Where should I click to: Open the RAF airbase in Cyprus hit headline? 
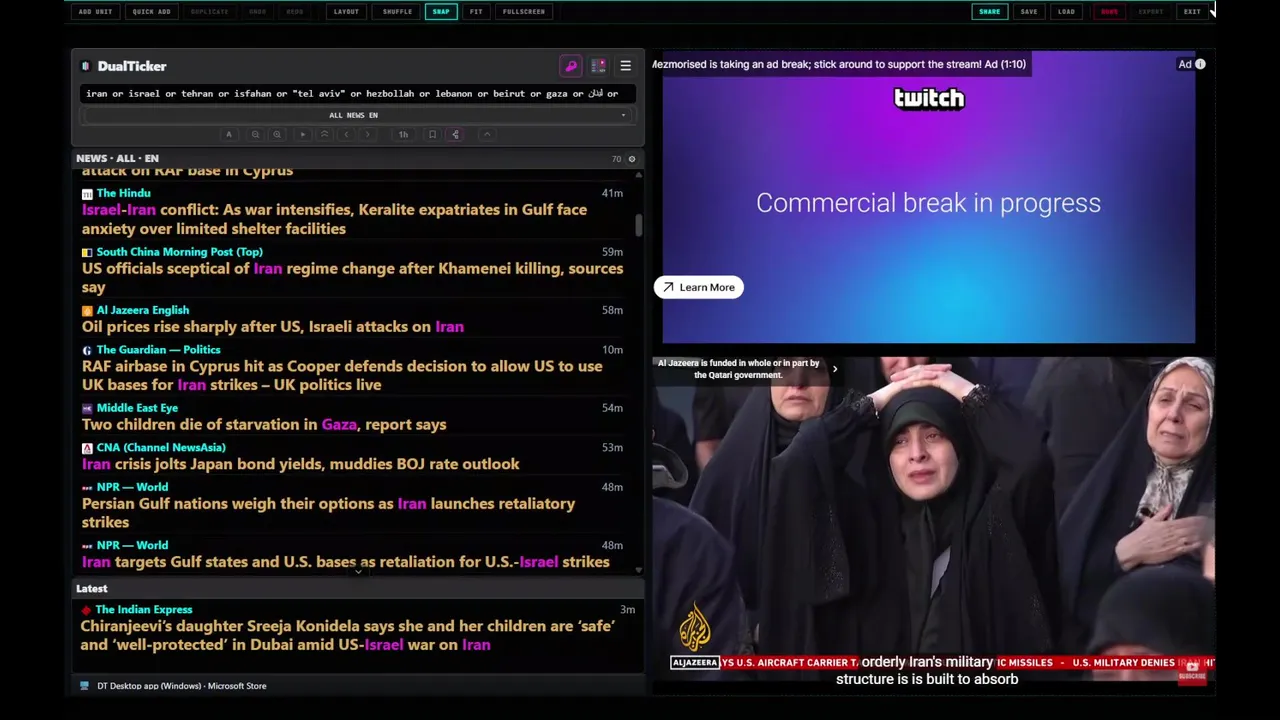tap(342, 376)
